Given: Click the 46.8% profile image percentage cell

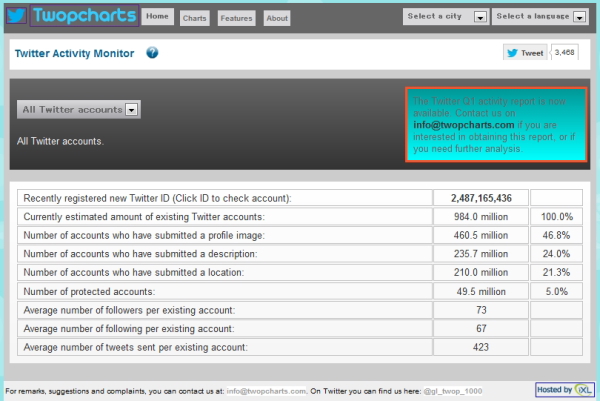Looking at the screenshot, I should 555,236.
